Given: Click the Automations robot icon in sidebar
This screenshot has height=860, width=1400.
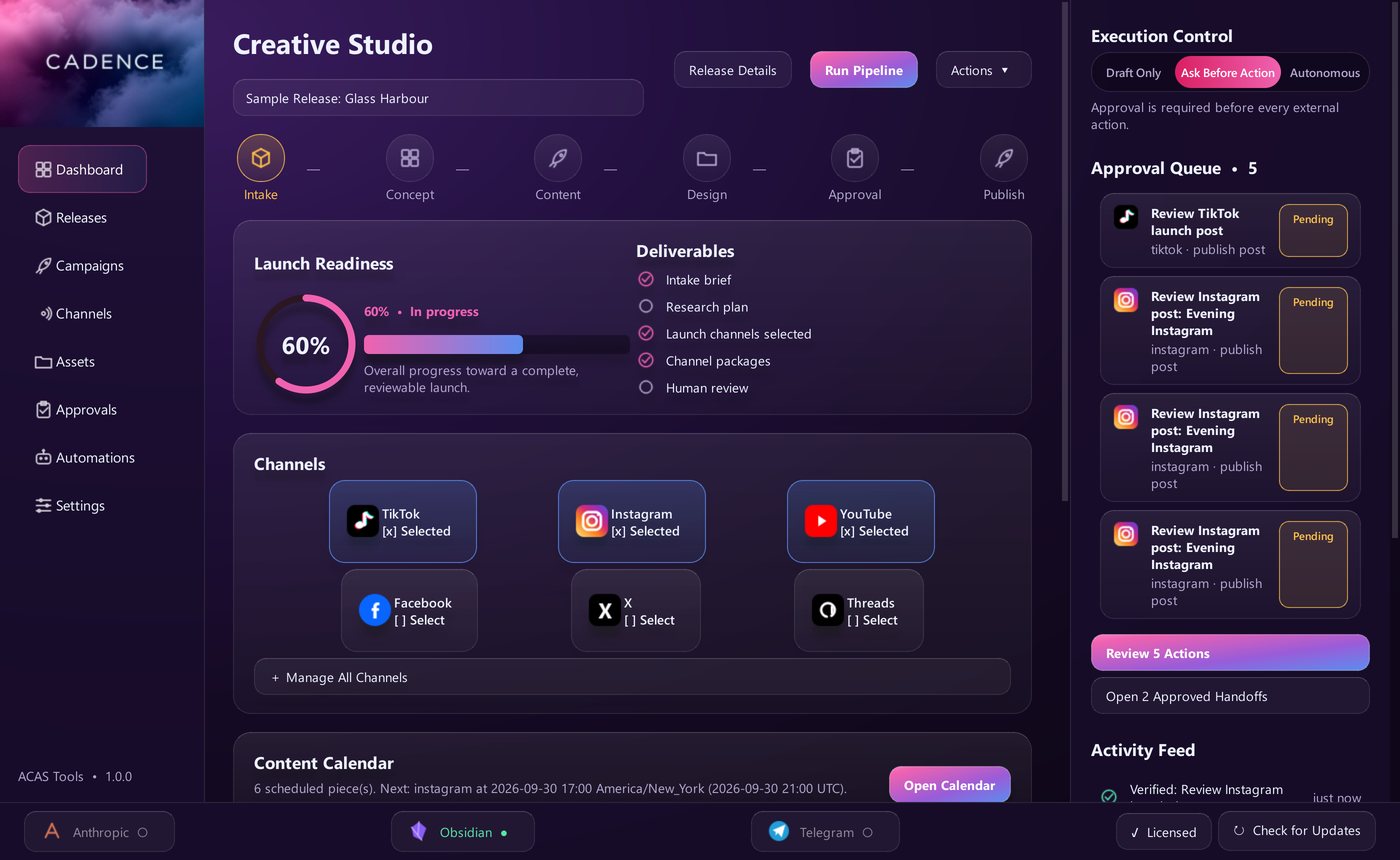Looking at the screenshot, I should (x=43, y=457).
